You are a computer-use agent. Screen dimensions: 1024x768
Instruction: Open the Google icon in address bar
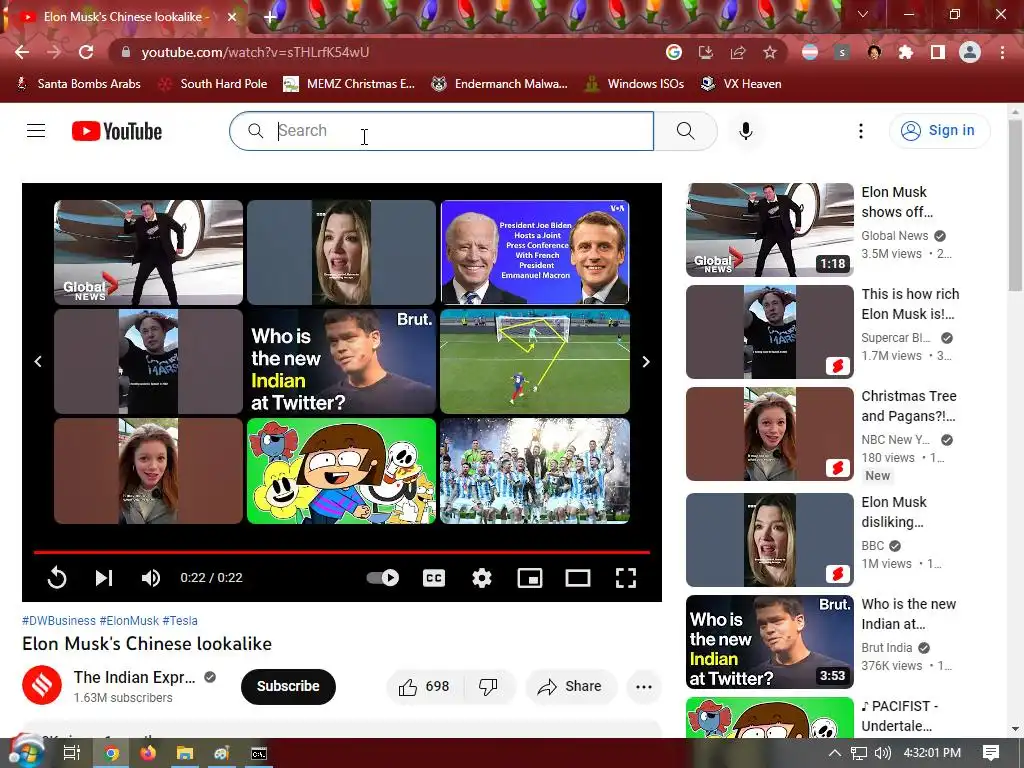(x=674, y=52)
